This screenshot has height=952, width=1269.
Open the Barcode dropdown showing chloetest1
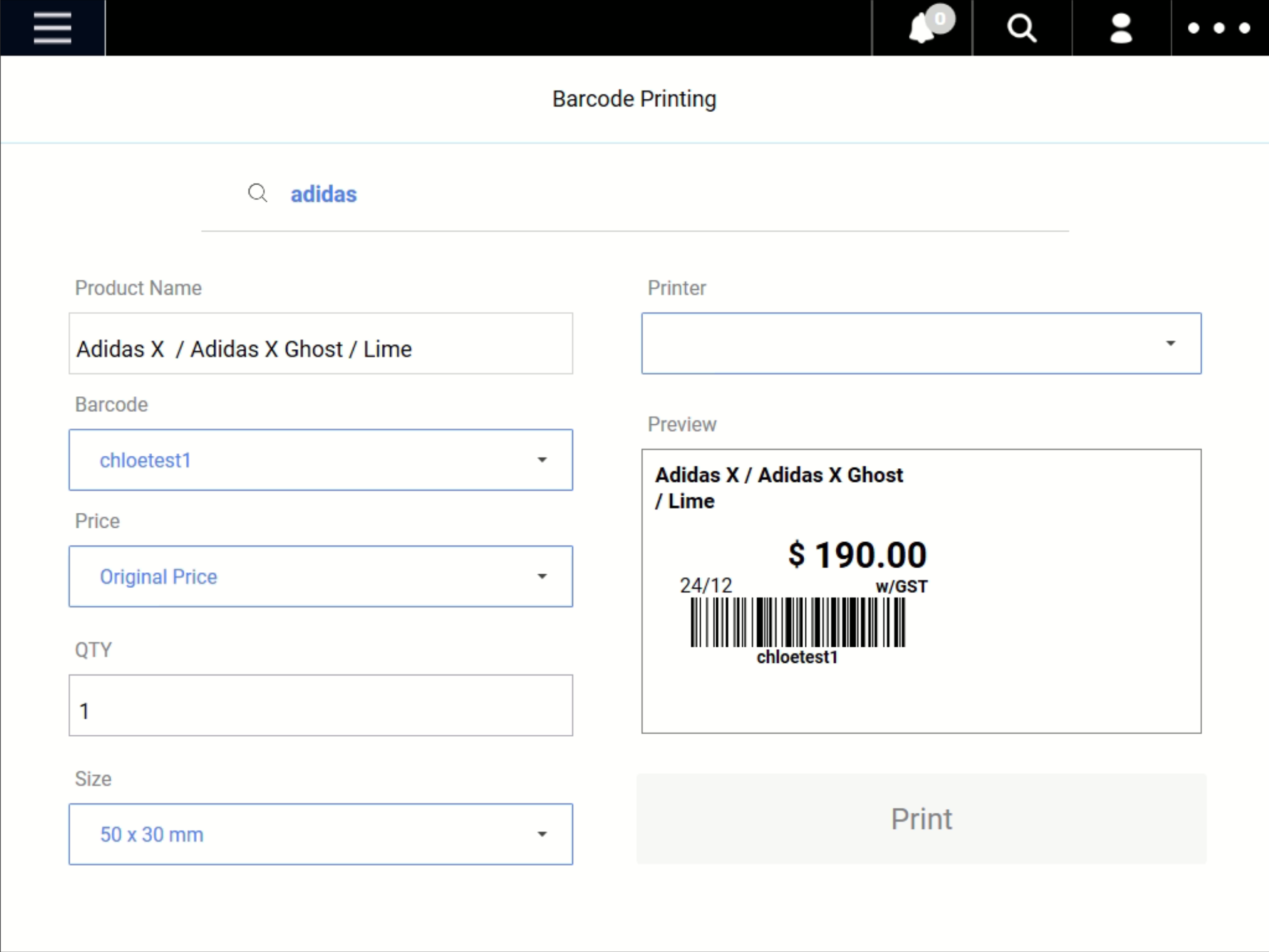321,460
